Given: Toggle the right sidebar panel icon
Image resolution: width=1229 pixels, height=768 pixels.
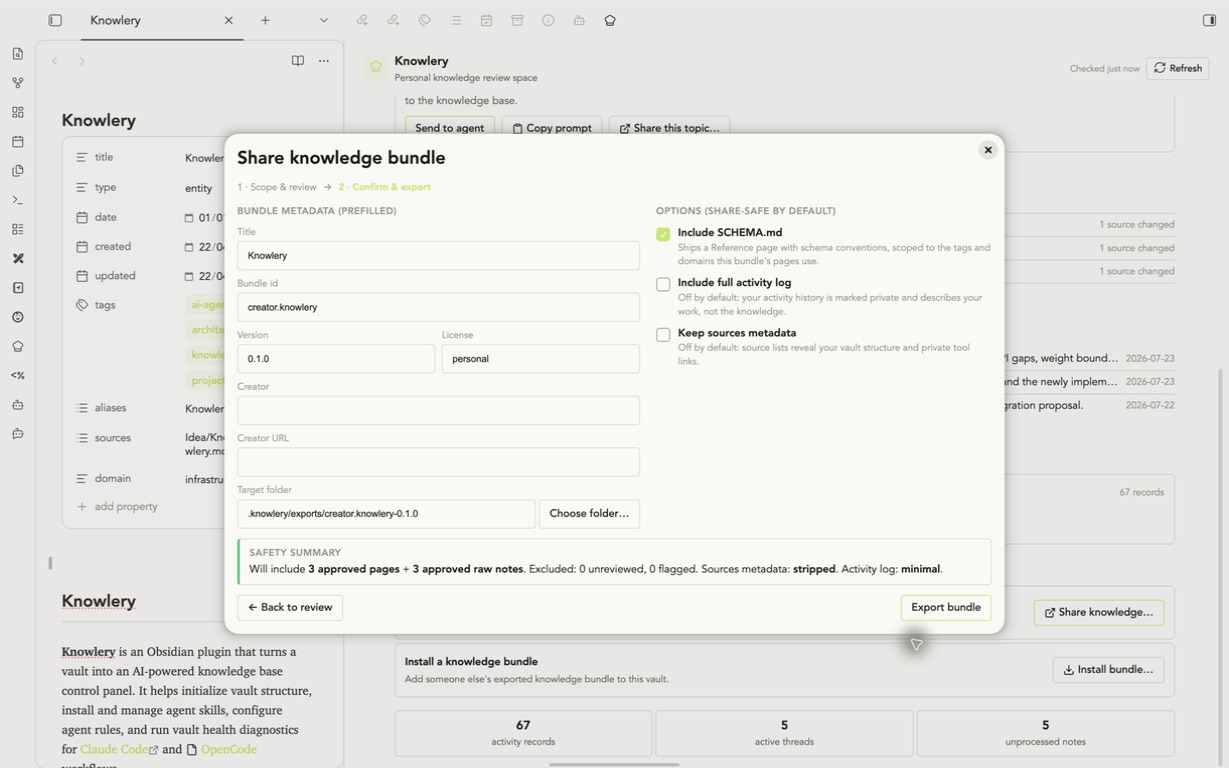Looking at the screenshot, I should (1209, 20).
